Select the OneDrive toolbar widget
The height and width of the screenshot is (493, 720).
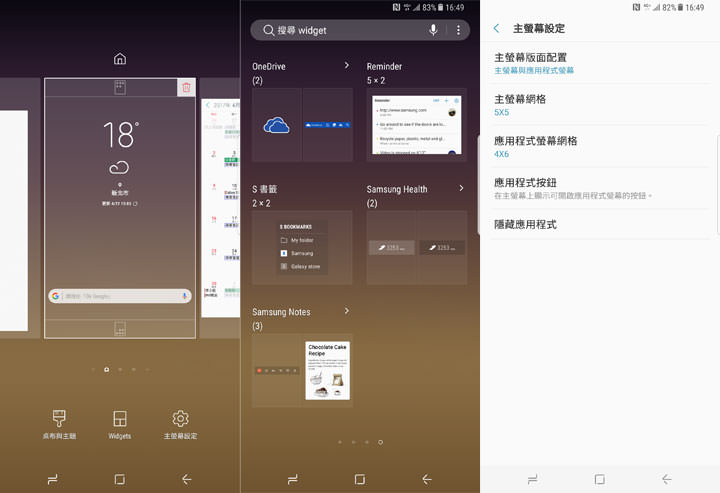pos(328,125)
